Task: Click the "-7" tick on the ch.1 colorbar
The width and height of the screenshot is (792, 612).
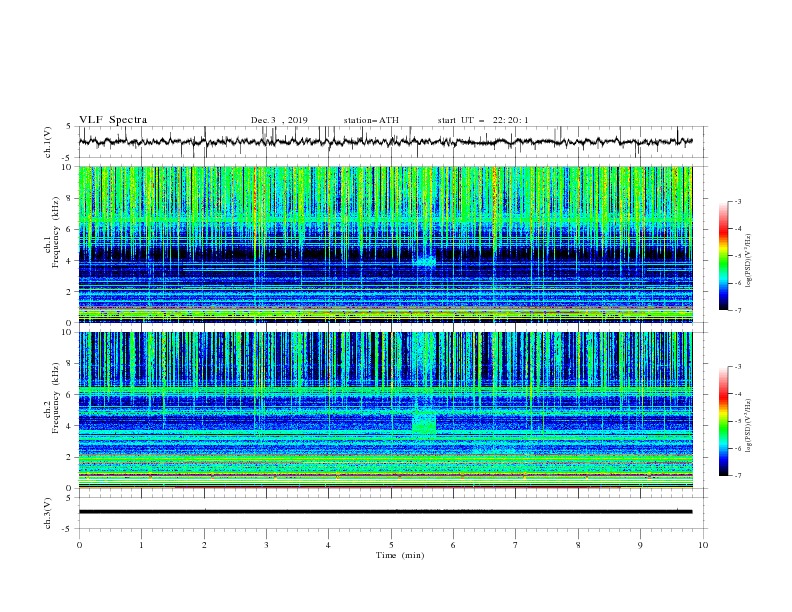Action: (x=737, y=310)
